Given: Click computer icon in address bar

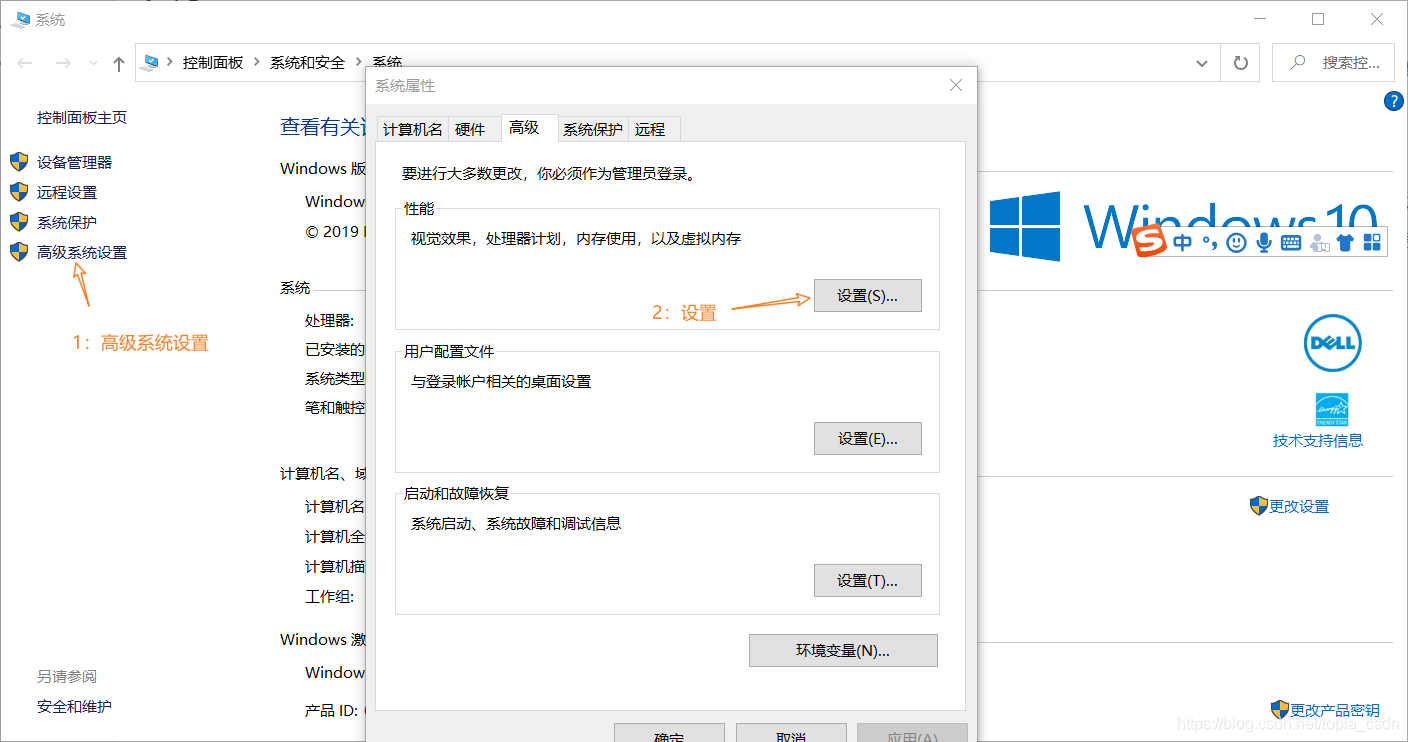Looking at the screenshot, I should coord(152,62).
